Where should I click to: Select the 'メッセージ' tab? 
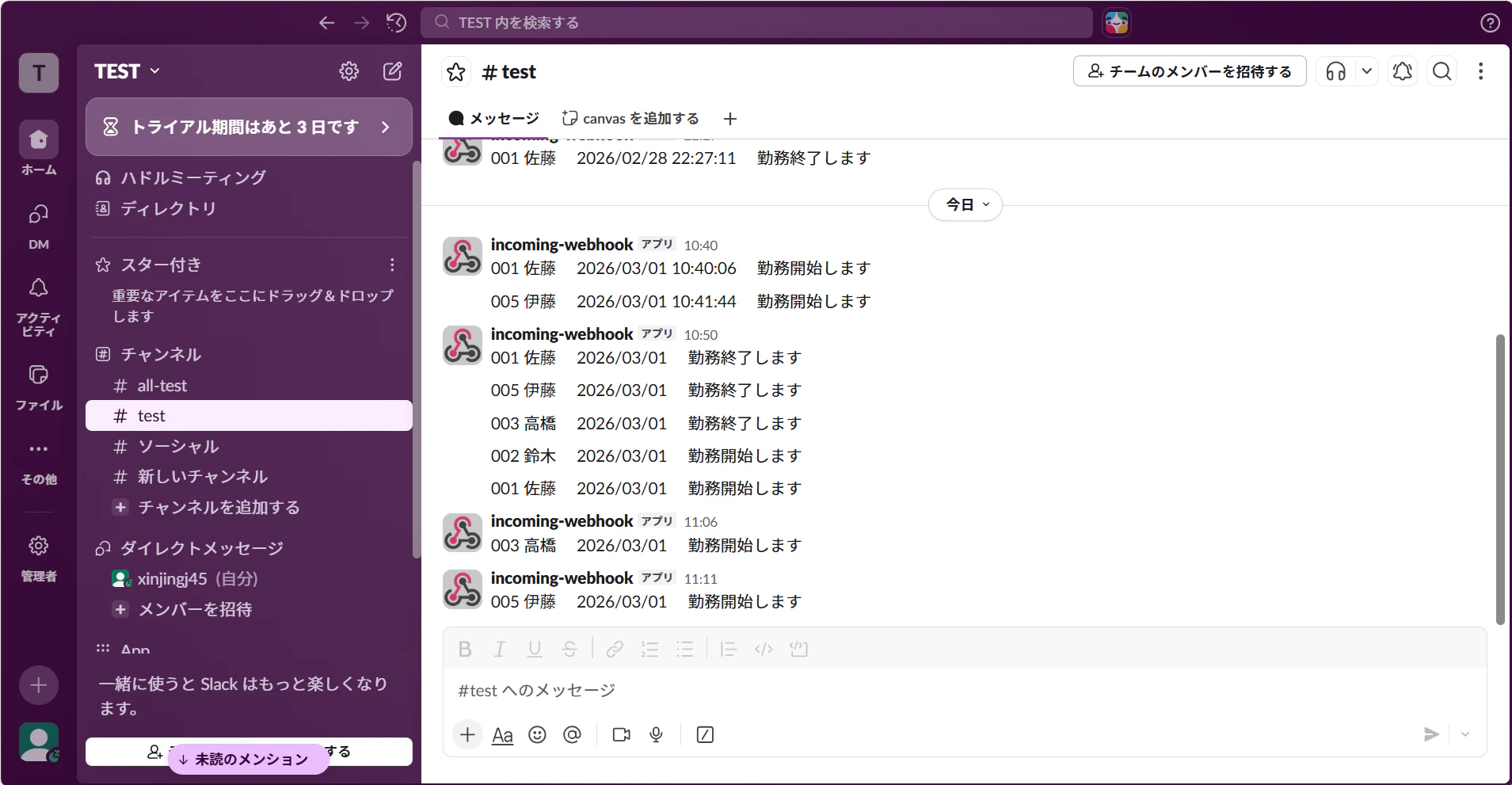(493, 119)
